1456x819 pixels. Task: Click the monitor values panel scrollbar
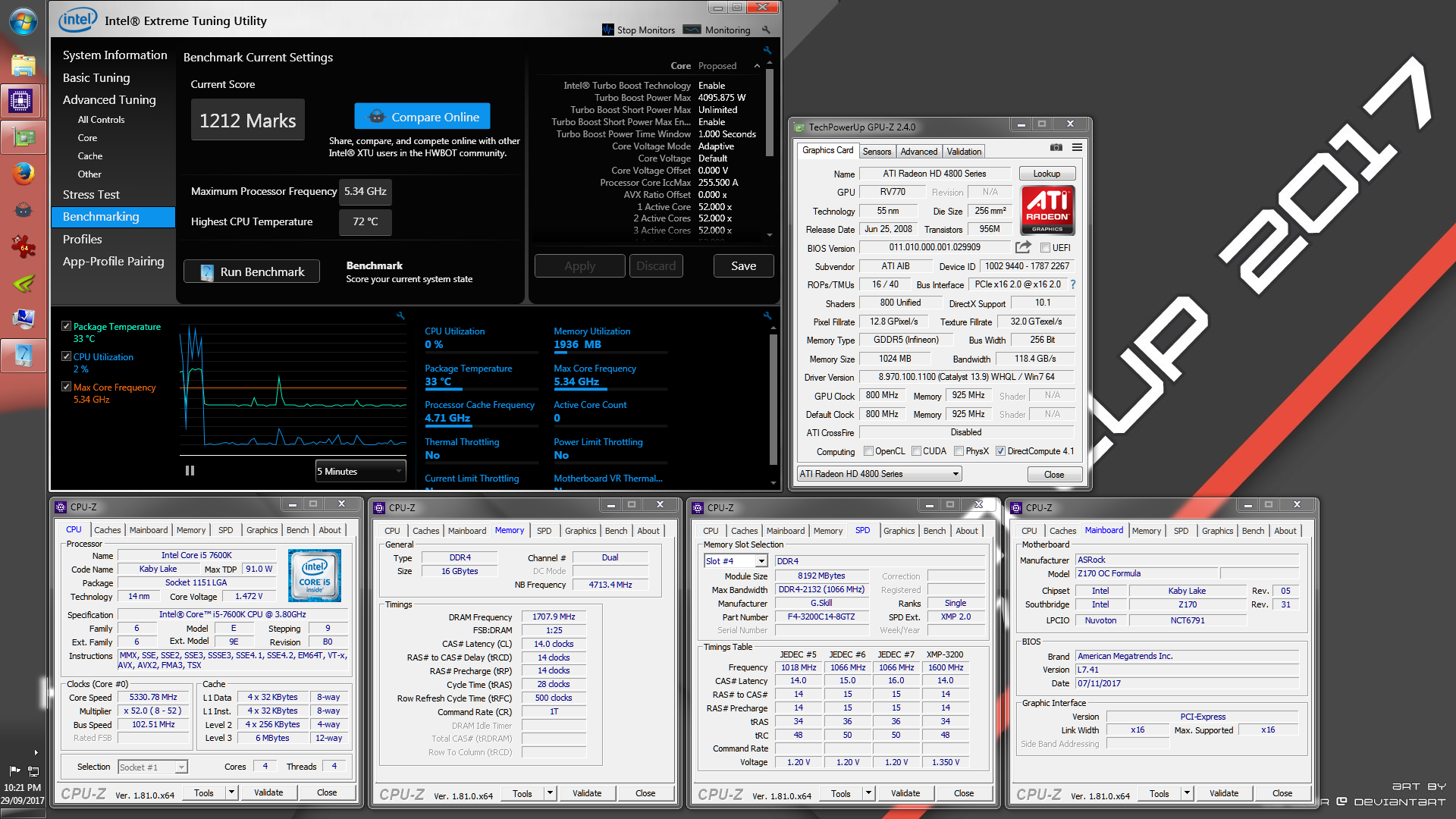773,398
